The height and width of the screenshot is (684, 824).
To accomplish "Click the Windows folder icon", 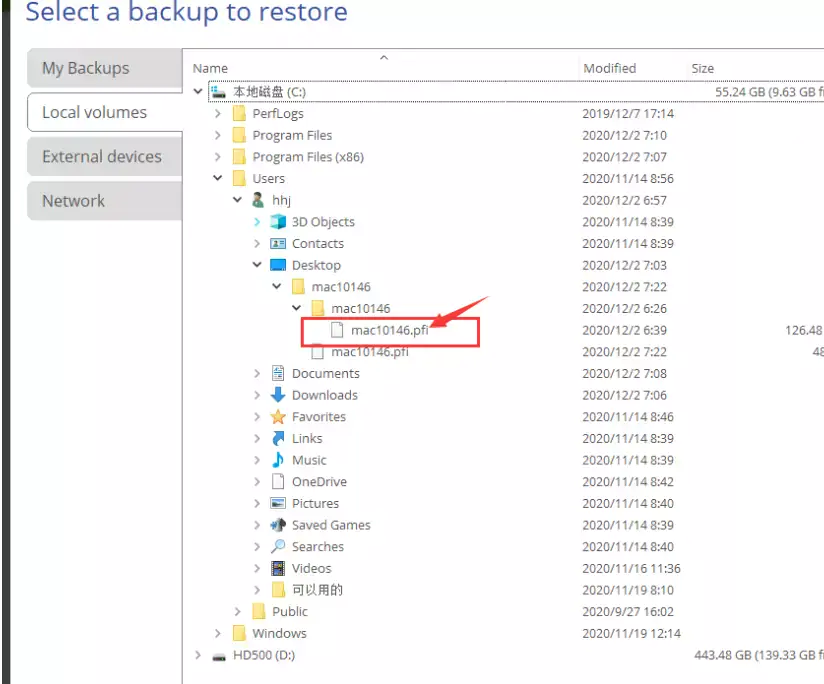I will tap(239, 633).
